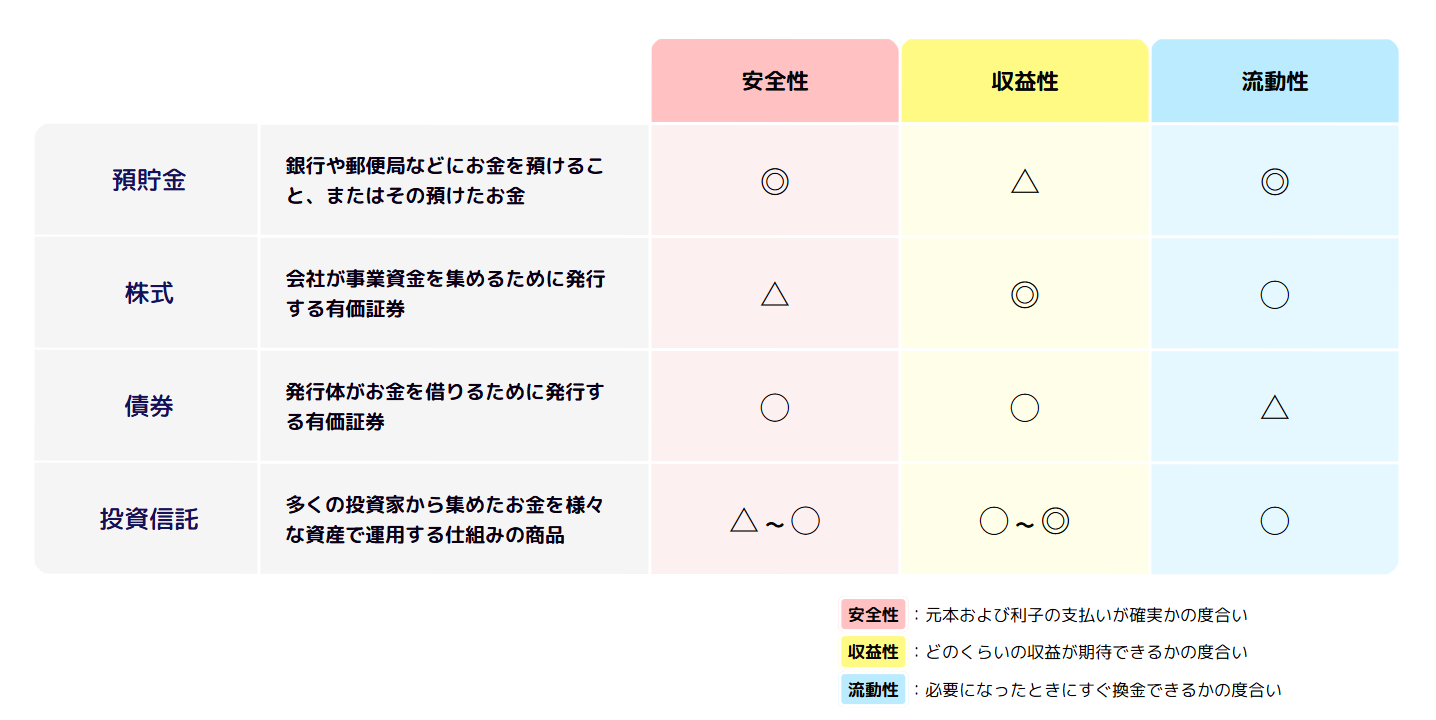Click the triangle symbol for 債券 流動性
Viewport: 1436px width, 720px height.
coord(1274,407)
